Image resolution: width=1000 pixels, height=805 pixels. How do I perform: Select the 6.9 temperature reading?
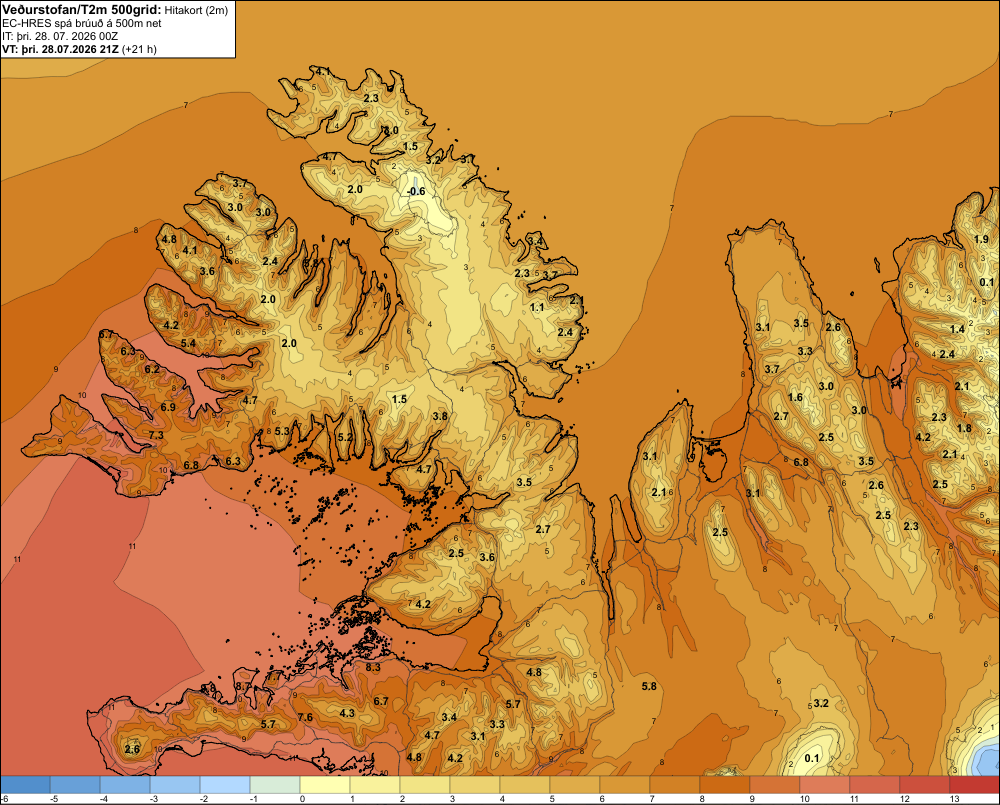pyautogui.click(x=168, y=407)
